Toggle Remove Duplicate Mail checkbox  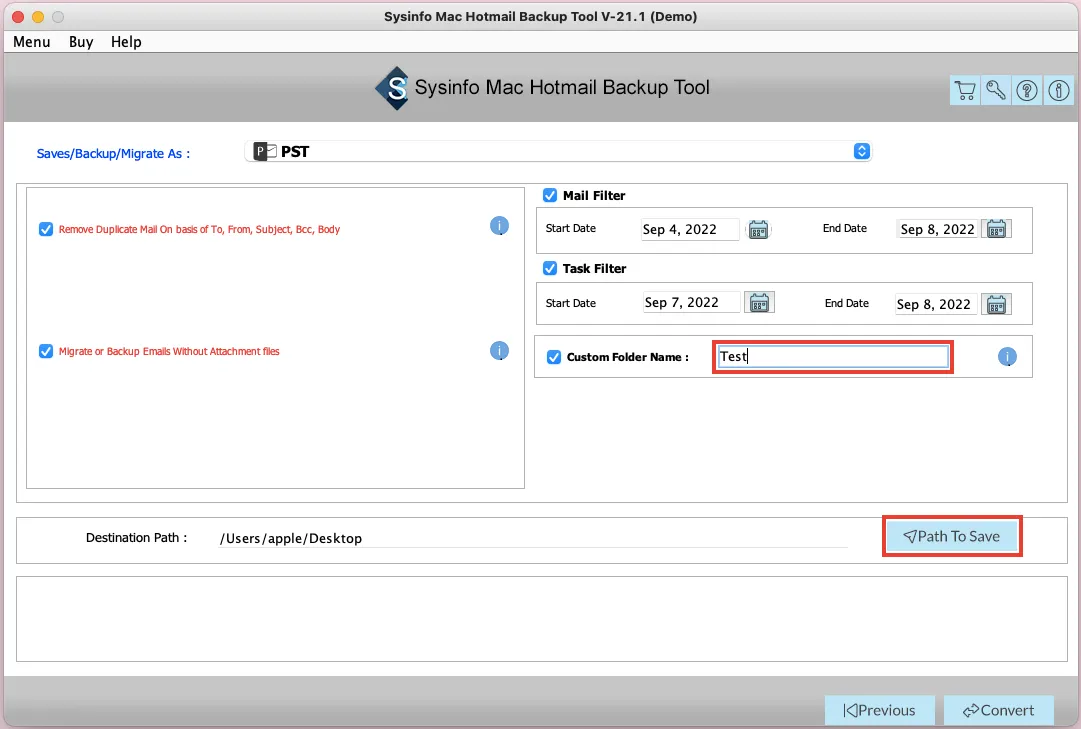point(46,229)
